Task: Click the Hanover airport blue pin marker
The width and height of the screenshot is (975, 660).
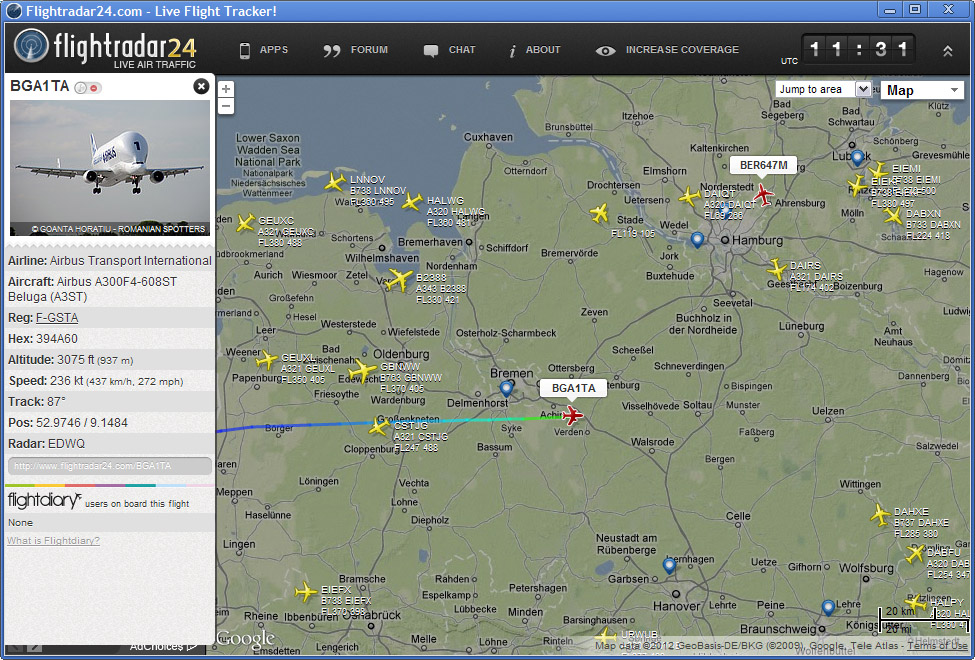Action: [x=669, y=566]
